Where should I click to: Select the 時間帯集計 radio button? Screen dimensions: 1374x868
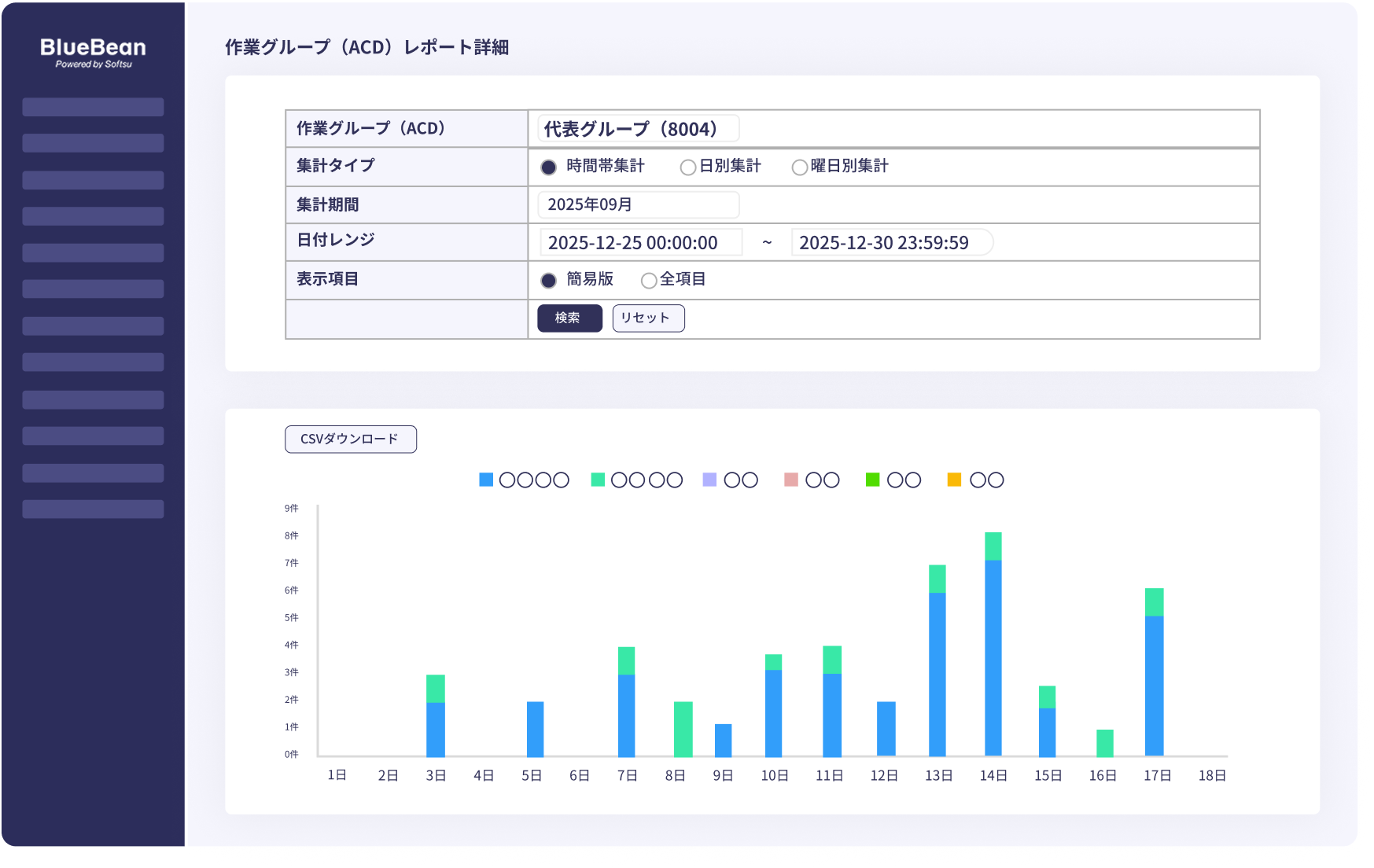[x=549, y=167]
